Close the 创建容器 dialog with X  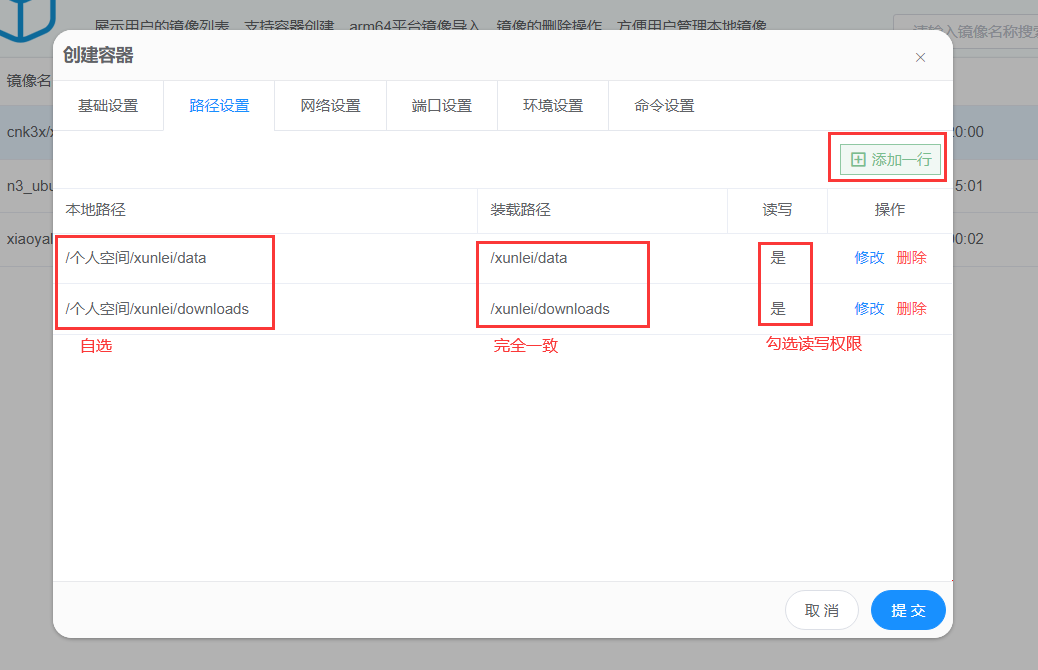tap(920, 58)
